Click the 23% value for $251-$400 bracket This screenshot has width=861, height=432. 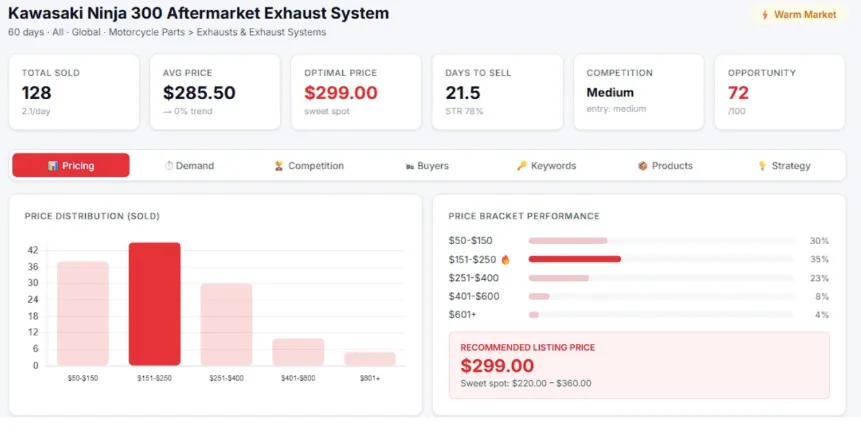coord(819,278)
